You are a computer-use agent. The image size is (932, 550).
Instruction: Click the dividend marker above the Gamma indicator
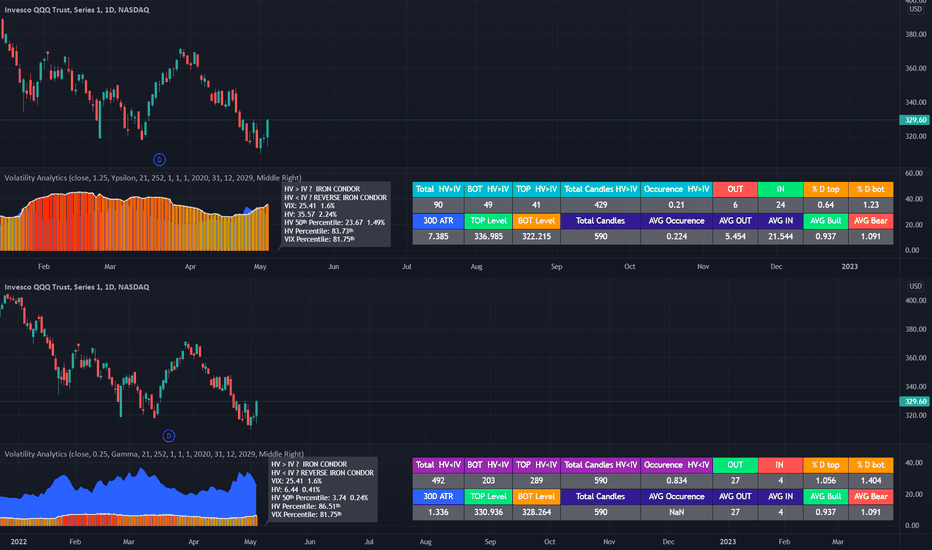(x=169, y=436)
